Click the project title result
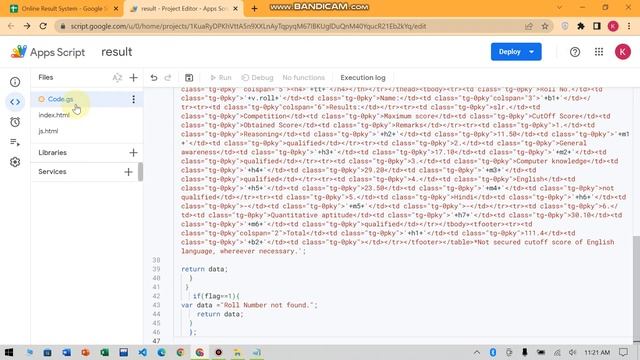The height and width of the screenshot is (360, 640). [x=117, y=52]
